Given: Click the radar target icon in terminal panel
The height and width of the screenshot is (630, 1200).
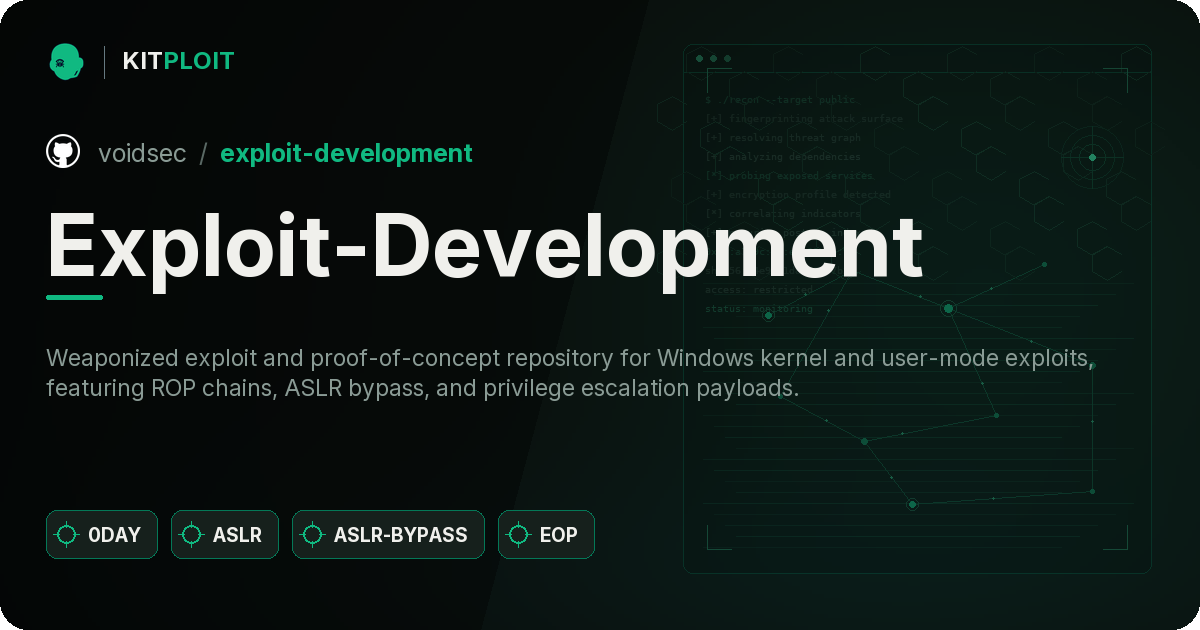Looking at the screenshot, I should coord(1092,157).
